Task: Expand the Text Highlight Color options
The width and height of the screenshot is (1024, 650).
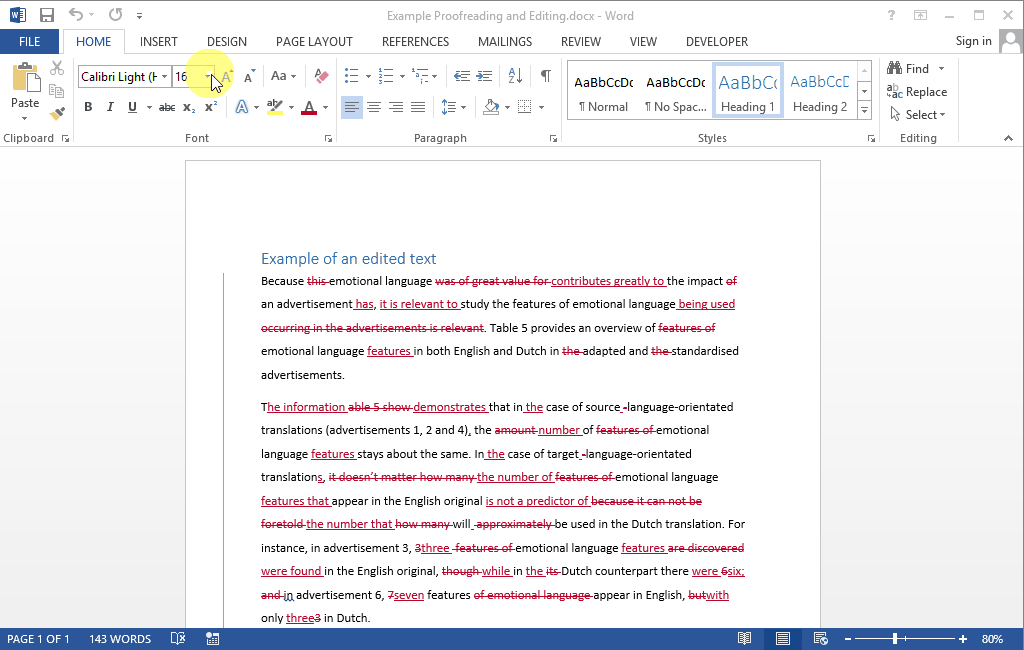Action: (291, 106)
